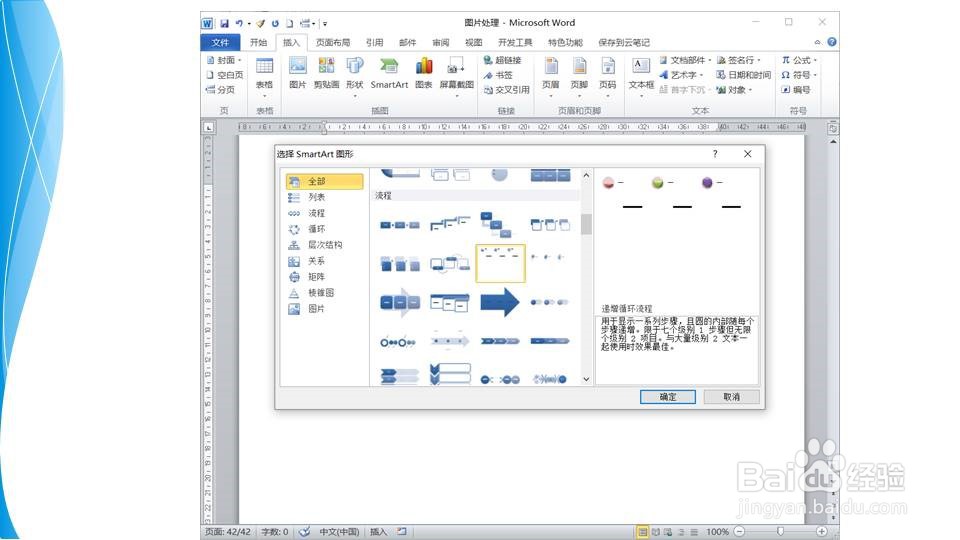Click the Save icon in quick access toolbar
Image resolution: width=960 pixels, height=540 pixels.
[x=224, y=23]
